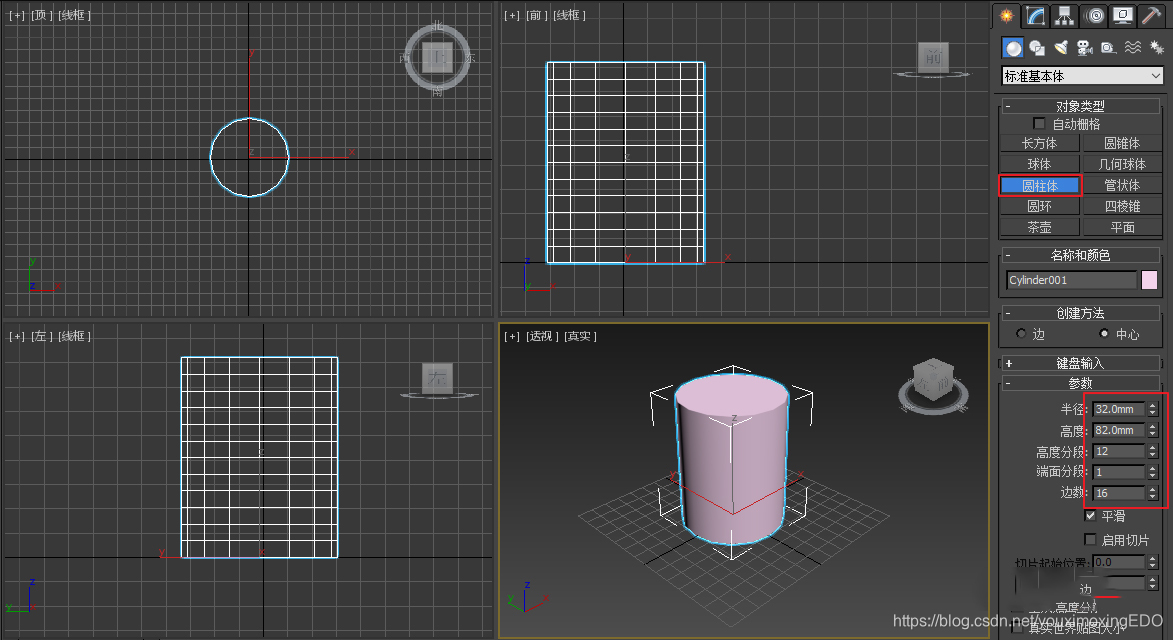This screenshot has height=640, width=1173.
Task: Expand the 键盘输入 rollout
Action: pyautogui.click(x=1079, y=363)
